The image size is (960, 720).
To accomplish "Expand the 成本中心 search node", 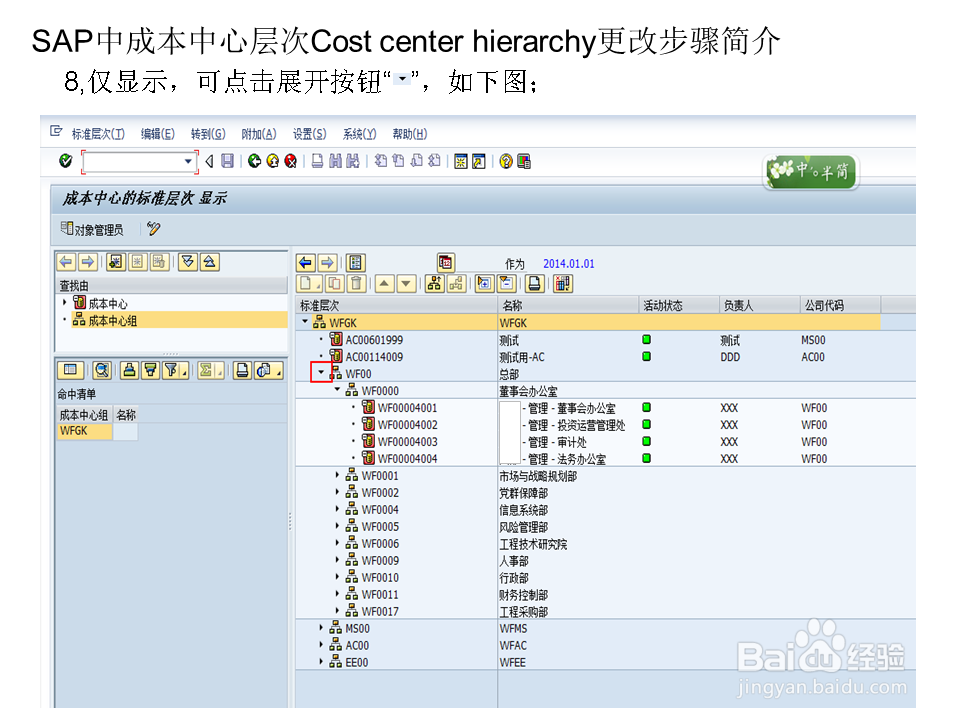I will tap(64, 302).
